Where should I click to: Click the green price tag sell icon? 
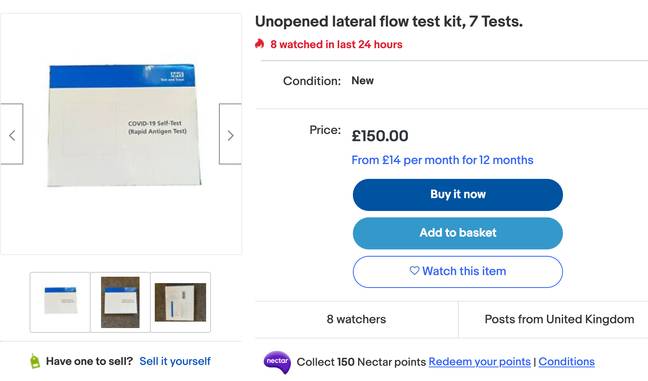click(35, 361)
